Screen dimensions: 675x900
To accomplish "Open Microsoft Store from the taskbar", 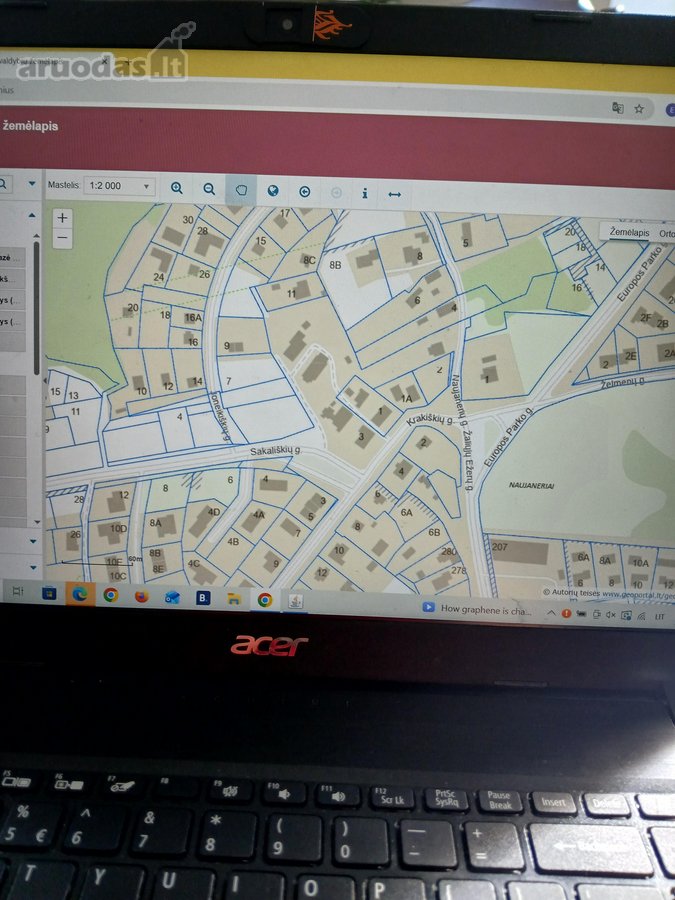I will pos(49,592).
